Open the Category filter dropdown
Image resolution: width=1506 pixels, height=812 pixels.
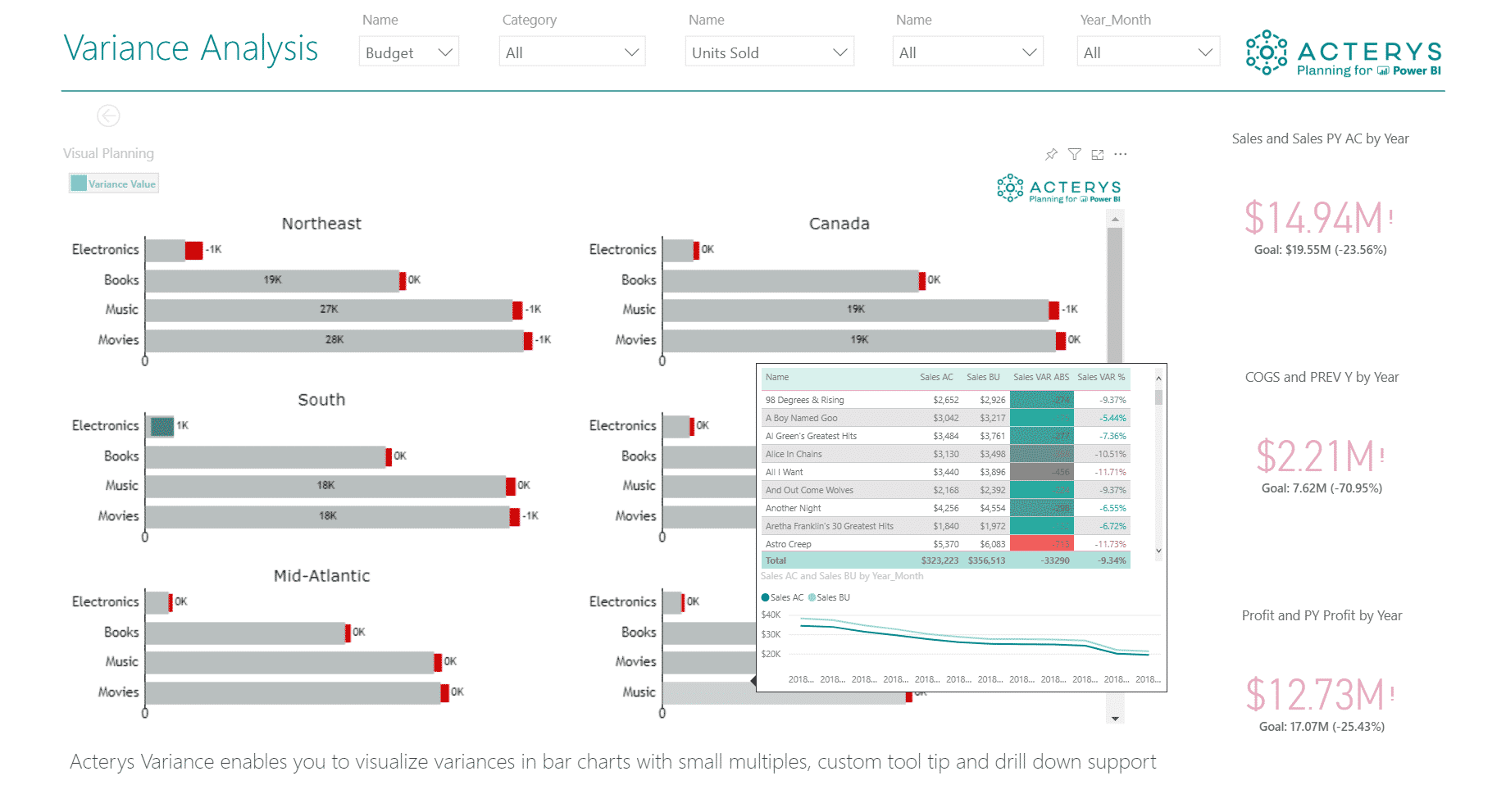click(572, 51)
